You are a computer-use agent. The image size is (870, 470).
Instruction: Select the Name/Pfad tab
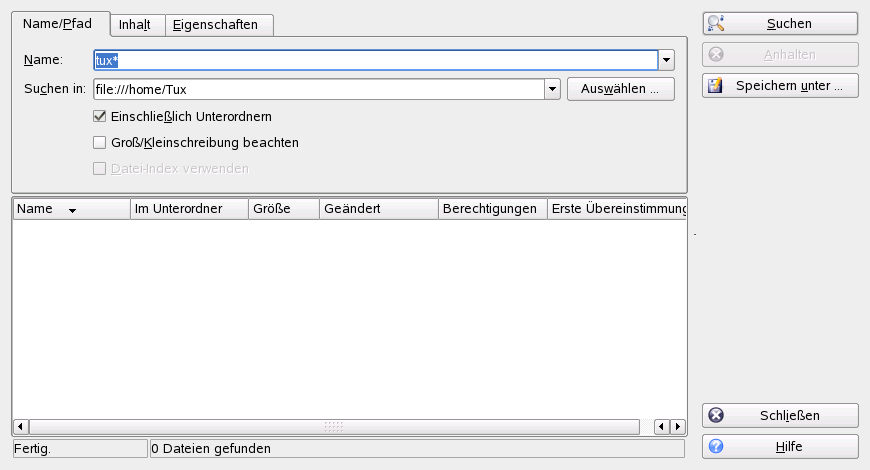[60, 23]
